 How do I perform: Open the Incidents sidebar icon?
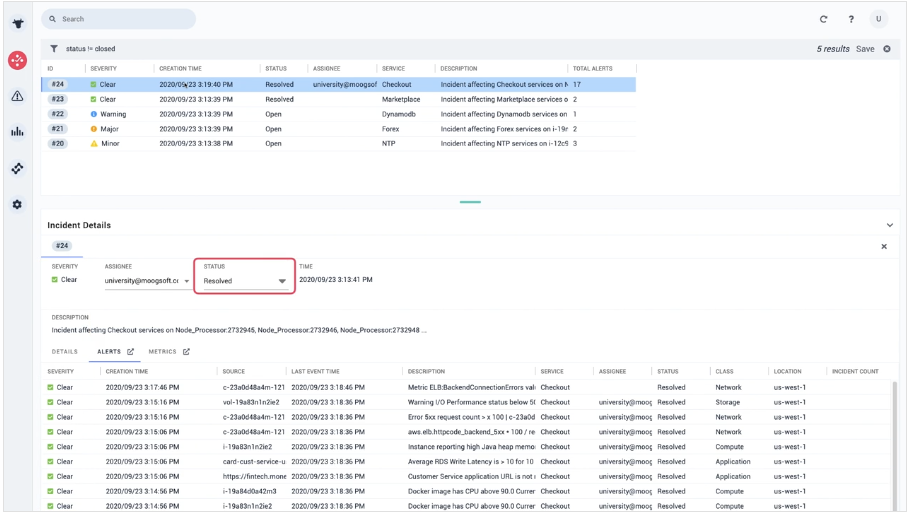point(17,60)
